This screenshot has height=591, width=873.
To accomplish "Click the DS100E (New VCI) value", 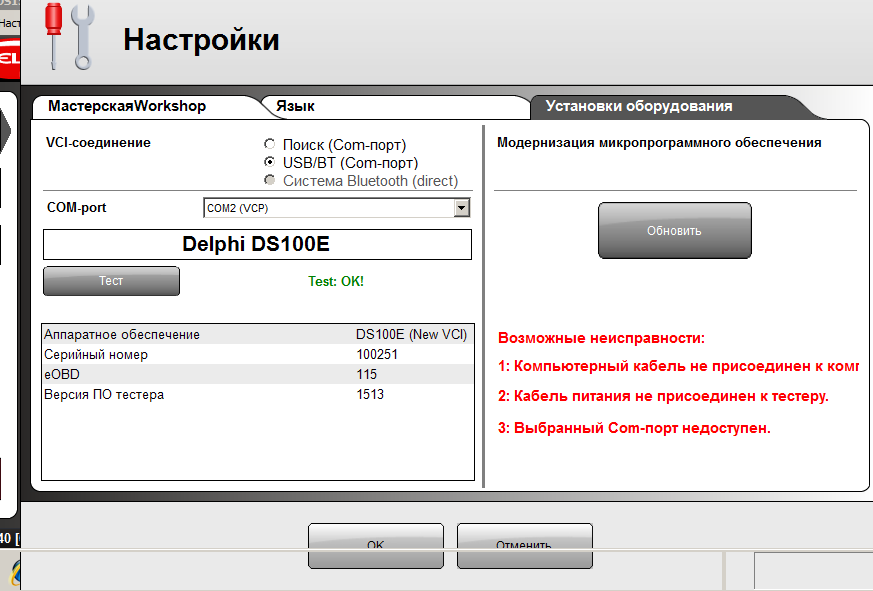I will click(x=411, y=334).
